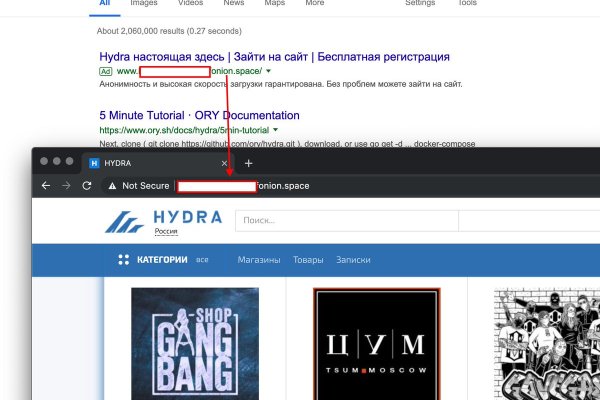Click the HYDRA tab favicon
The height and width of the screenshot is (400, 600).
[94, 163]
